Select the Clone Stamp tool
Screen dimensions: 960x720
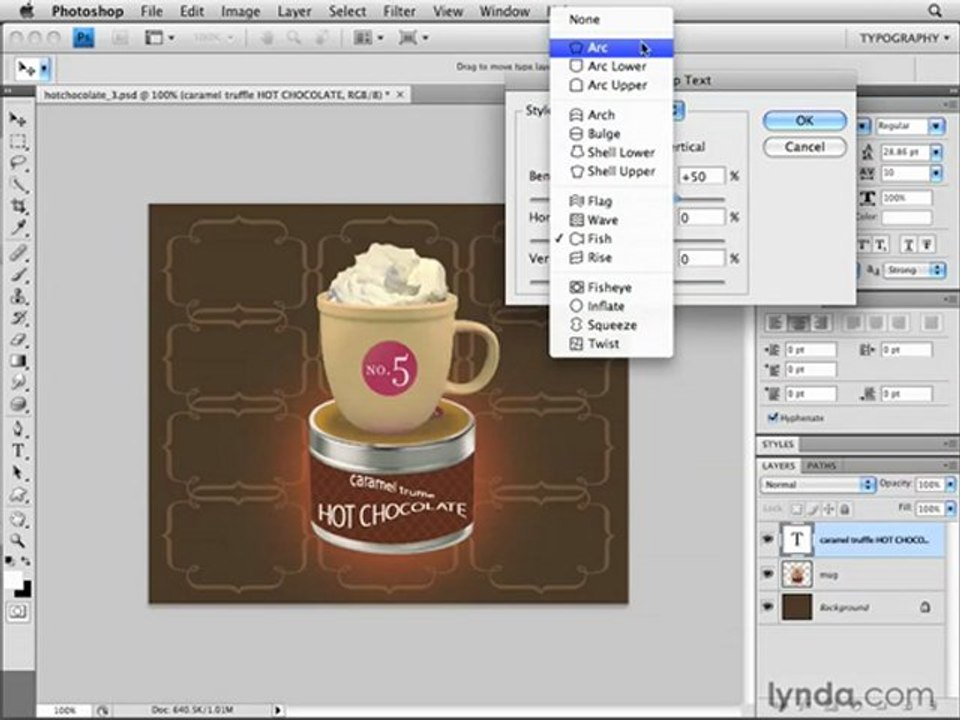[18, 296]
